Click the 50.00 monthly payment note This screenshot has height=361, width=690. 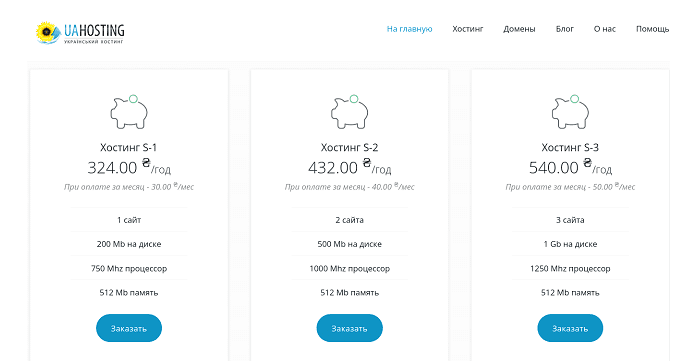pos(570,187)
